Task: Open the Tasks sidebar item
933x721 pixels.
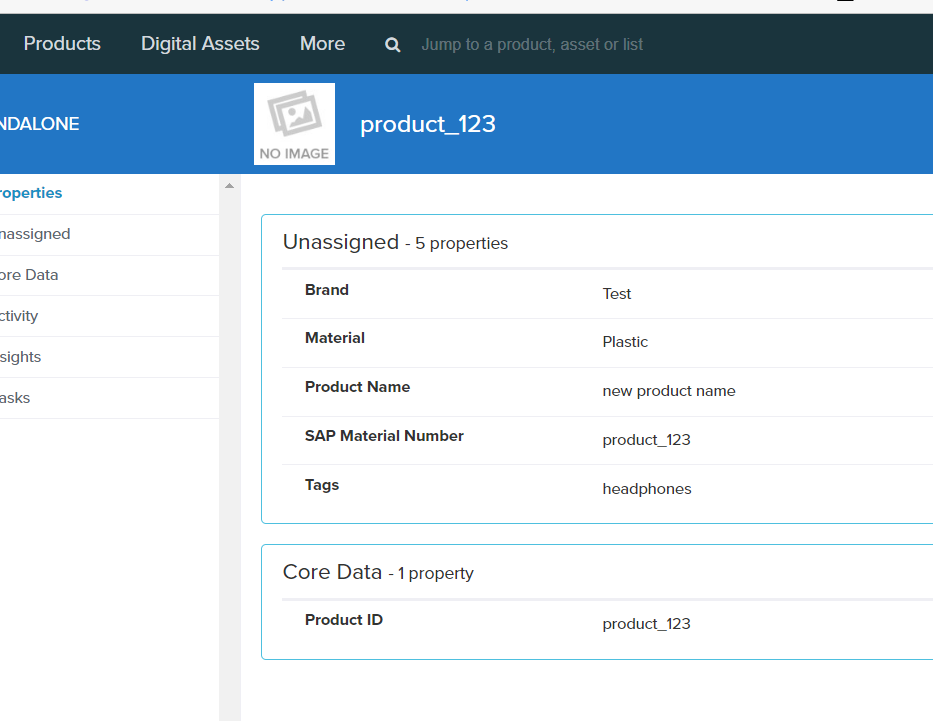Action: click(15, 398)
